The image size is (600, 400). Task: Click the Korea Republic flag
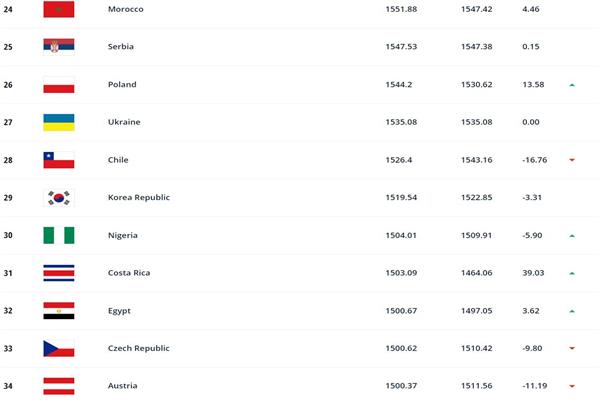[x=59, y=198]
